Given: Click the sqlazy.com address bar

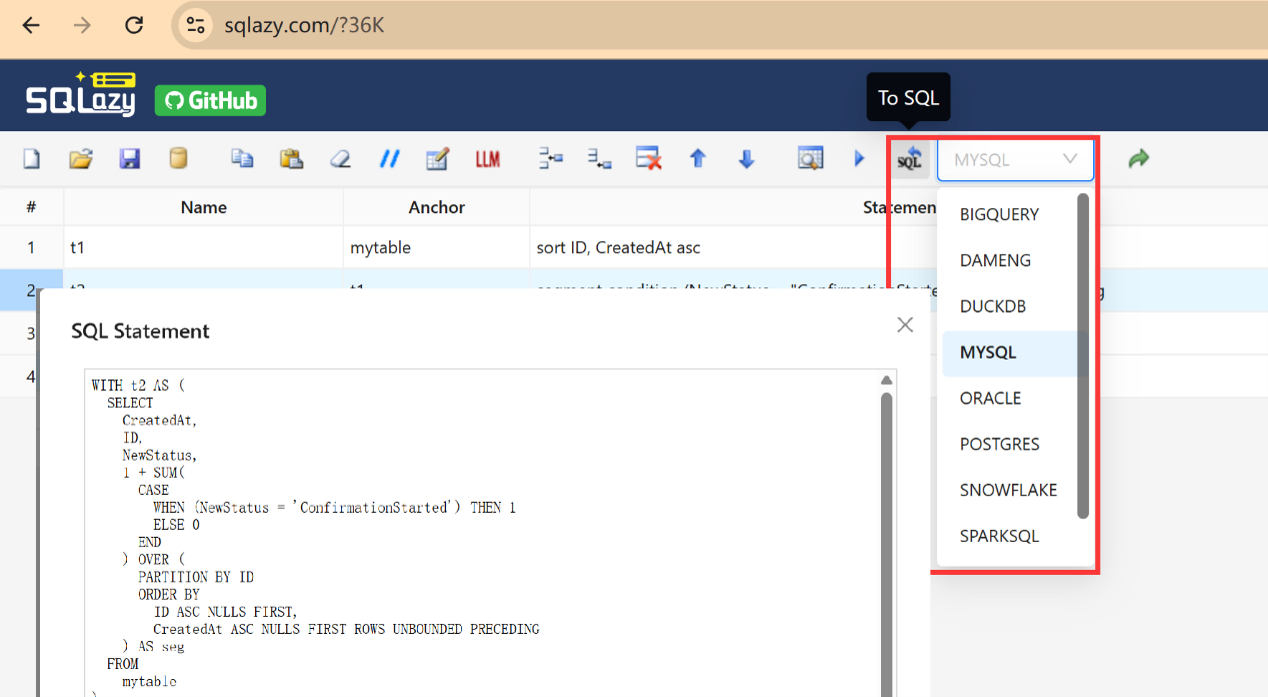Looking at the screenshot, I should [x=720, y=26].
